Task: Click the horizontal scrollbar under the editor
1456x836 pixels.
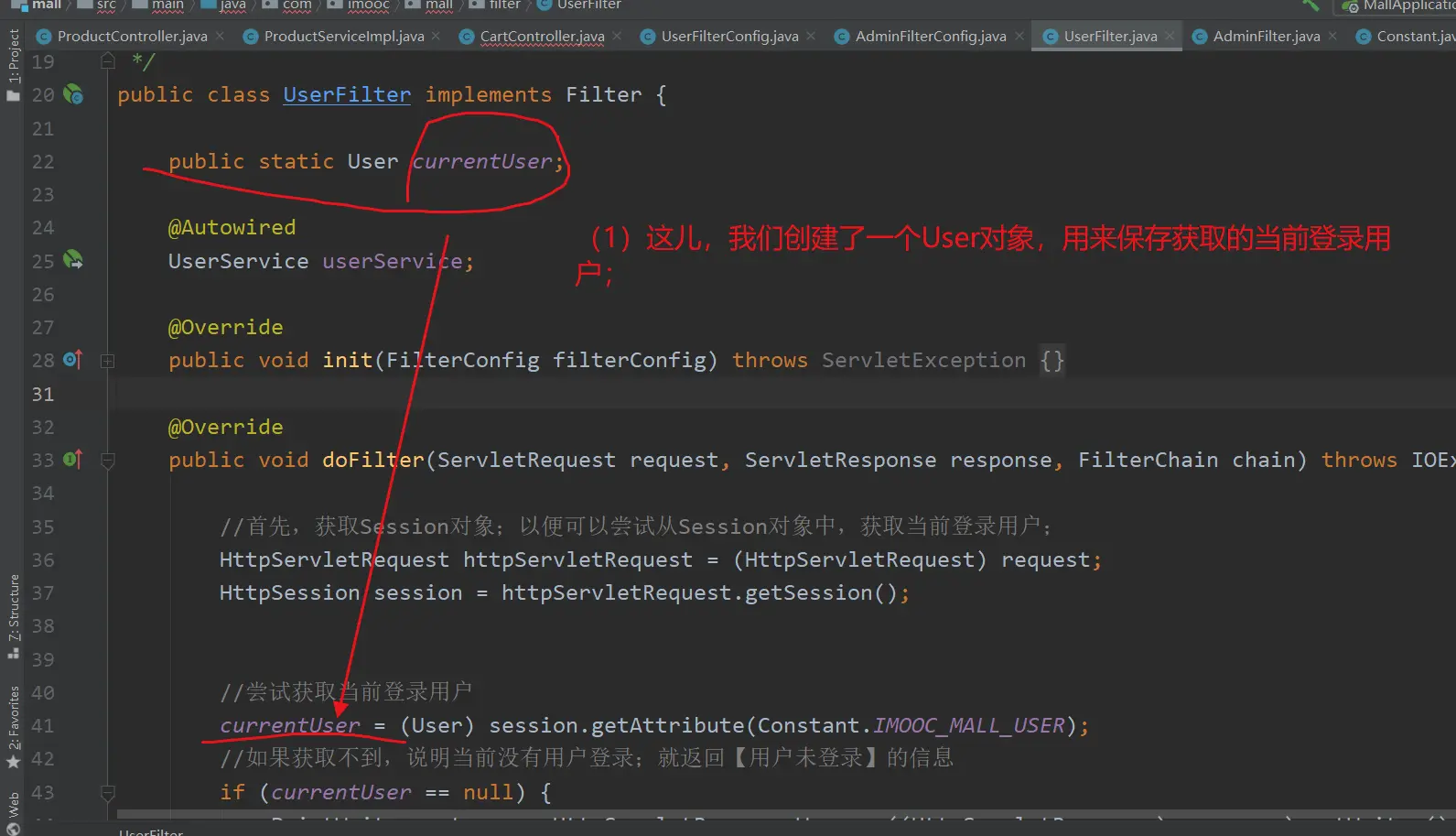Action: click(x=732, y=814)
